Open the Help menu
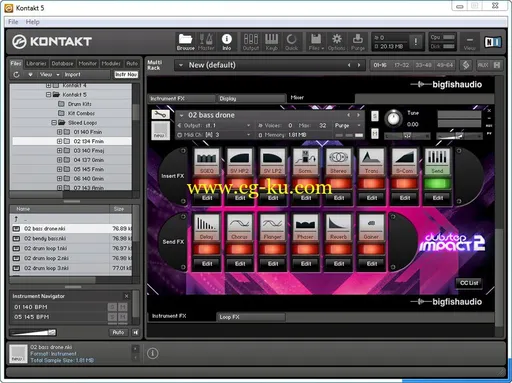This screenshot has width=512, height=383. point(32,22)
